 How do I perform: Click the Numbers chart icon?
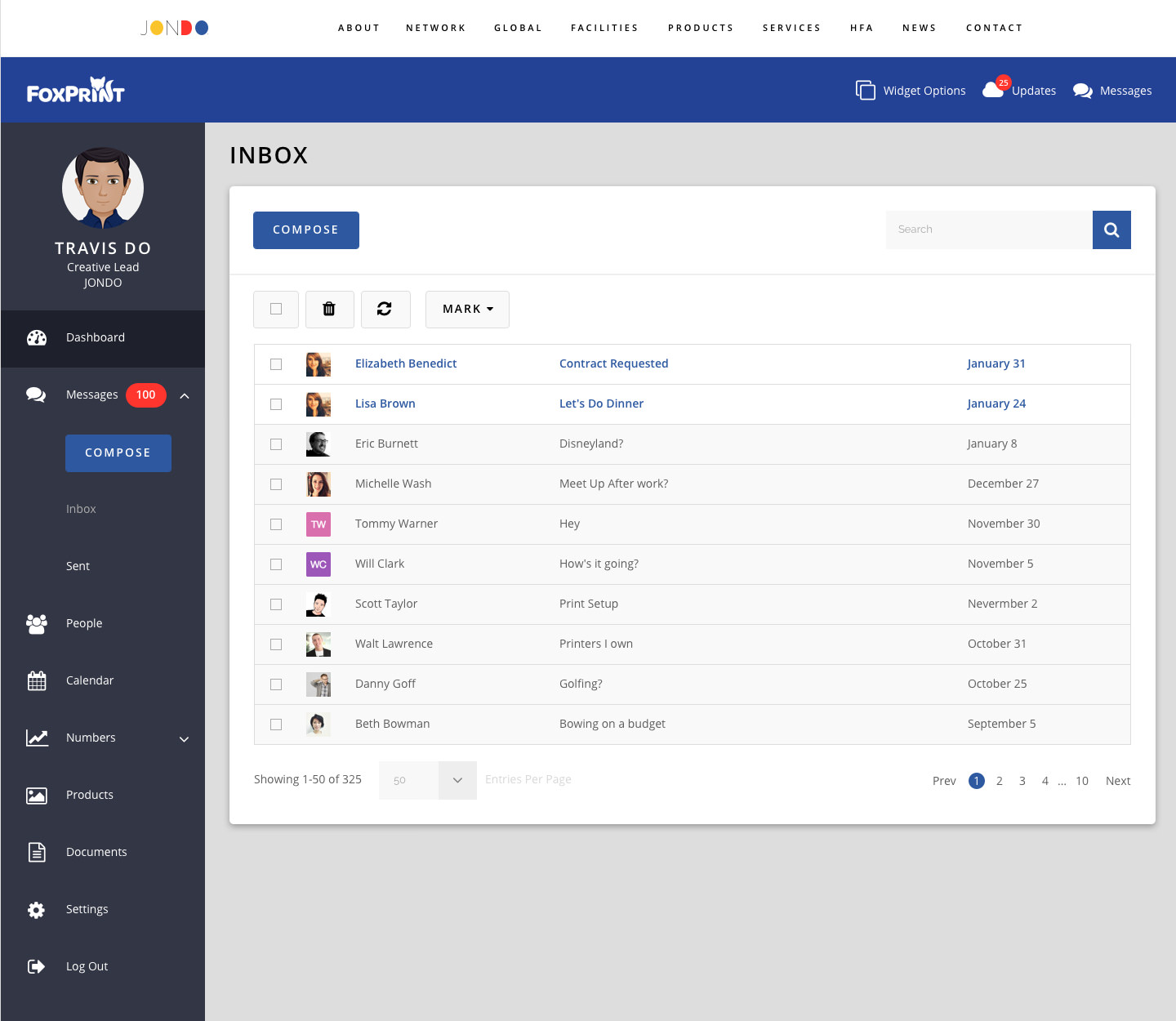coord(37,738)
